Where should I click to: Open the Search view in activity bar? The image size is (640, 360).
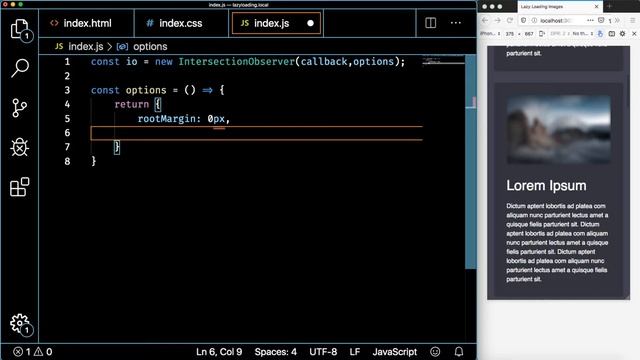(20, 68)
